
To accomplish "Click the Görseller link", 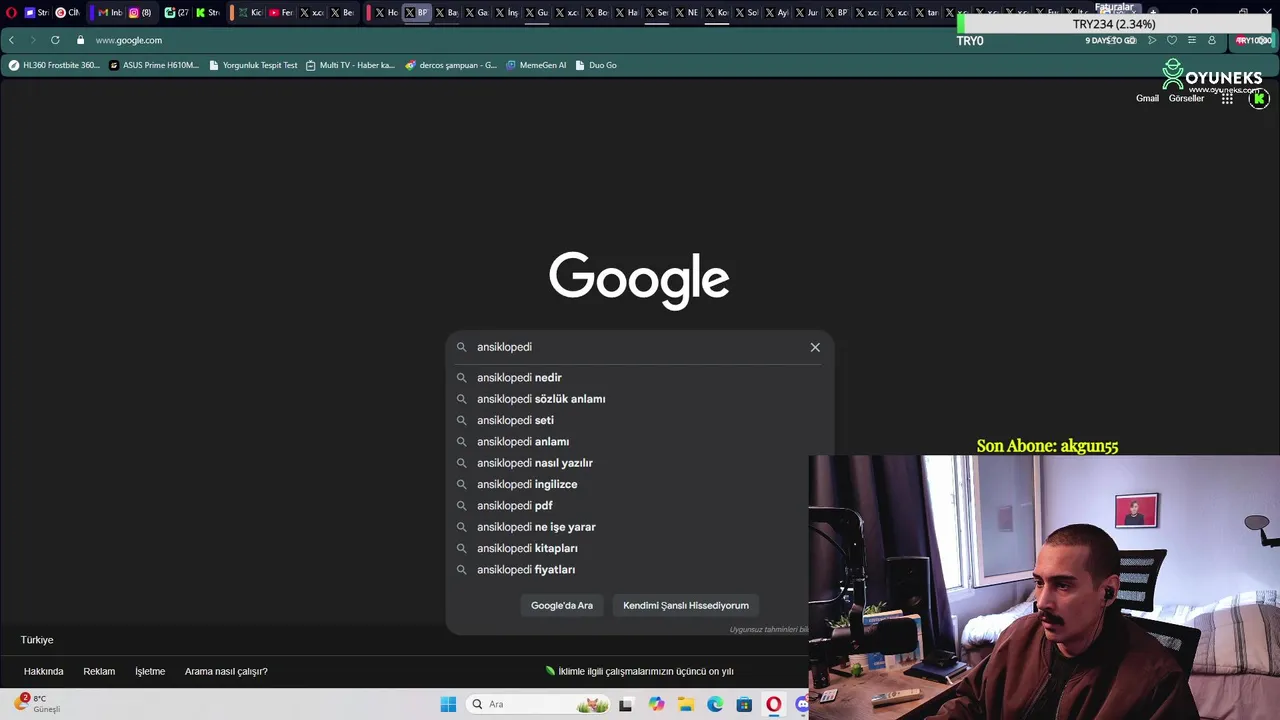I will coord(1186,98).
